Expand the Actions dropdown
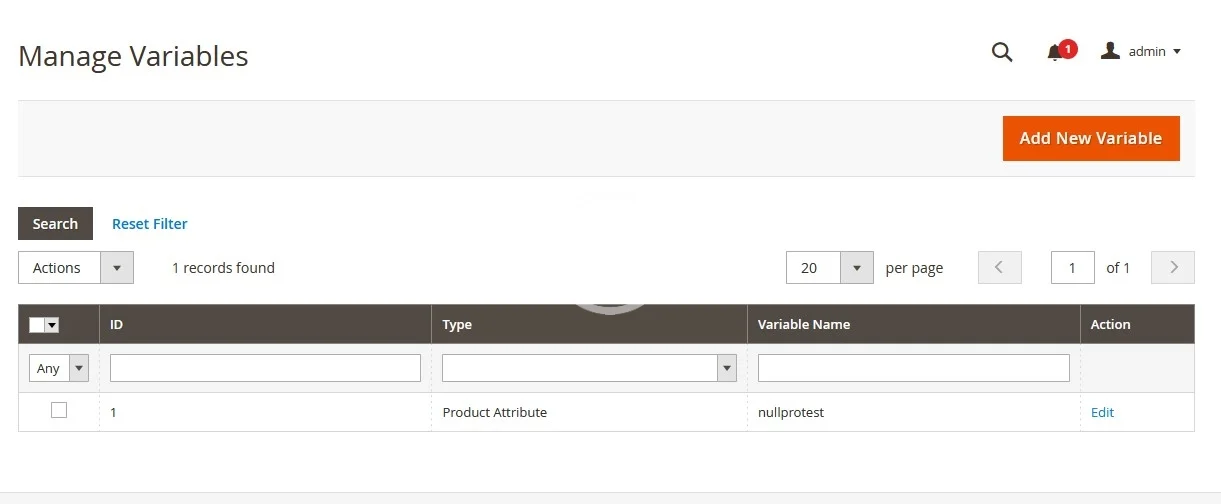The width and height of the screenshot is (1221, 504). pyautogui.click(x=75, y=268)
